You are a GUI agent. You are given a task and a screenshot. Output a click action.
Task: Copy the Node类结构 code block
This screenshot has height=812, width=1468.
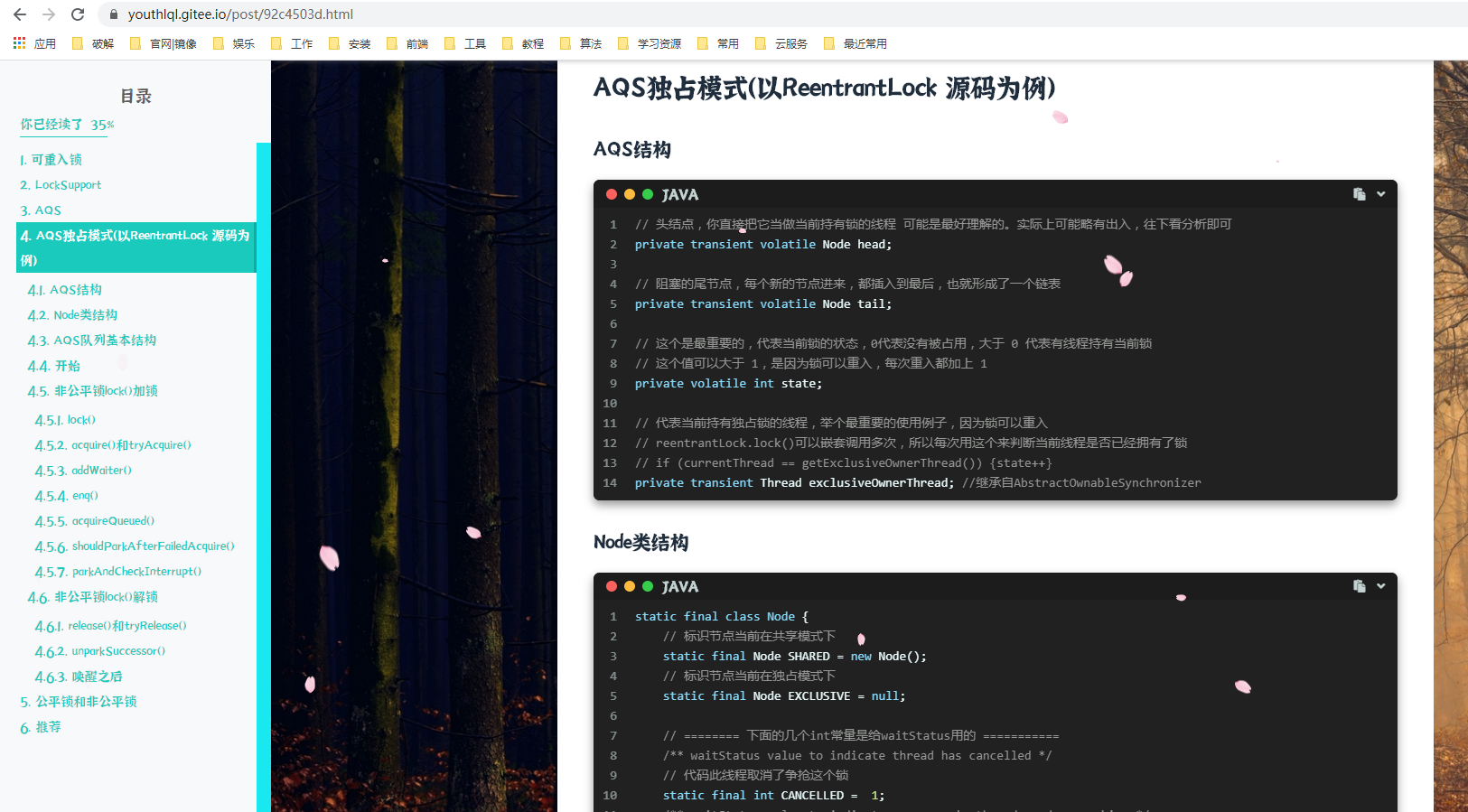[x=1359, y=586]
